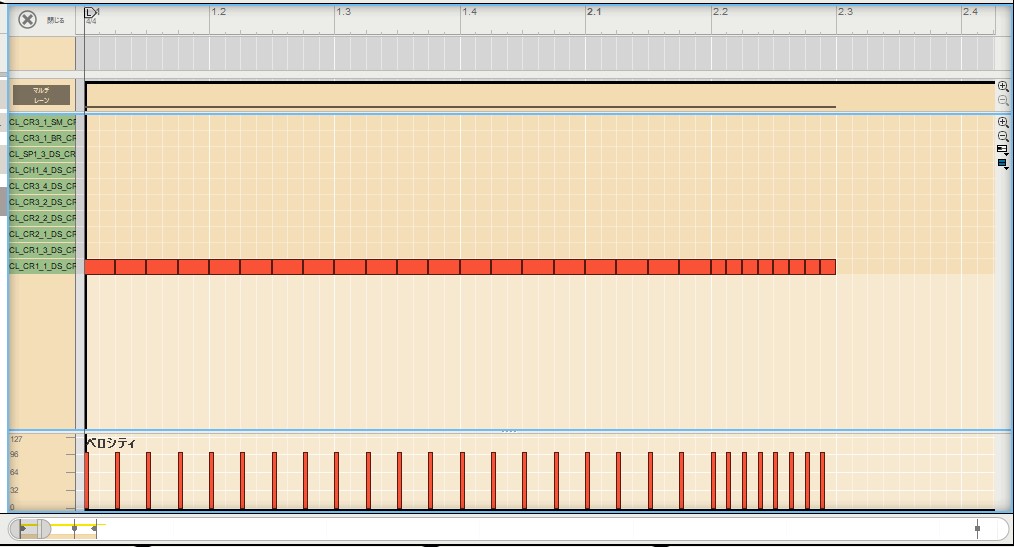Screen dimensions: 1014x547
Task: Click ruler position 1.2
Action: point(219,12)
